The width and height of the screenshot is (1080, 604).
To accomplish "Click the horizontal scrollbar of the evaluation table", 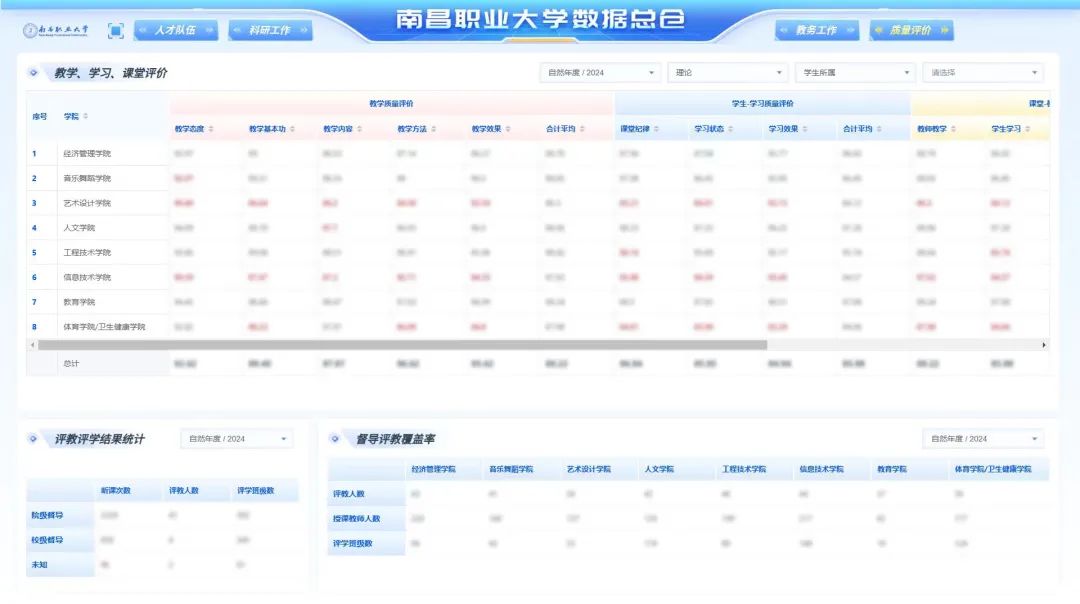I will tap(400, 345).
